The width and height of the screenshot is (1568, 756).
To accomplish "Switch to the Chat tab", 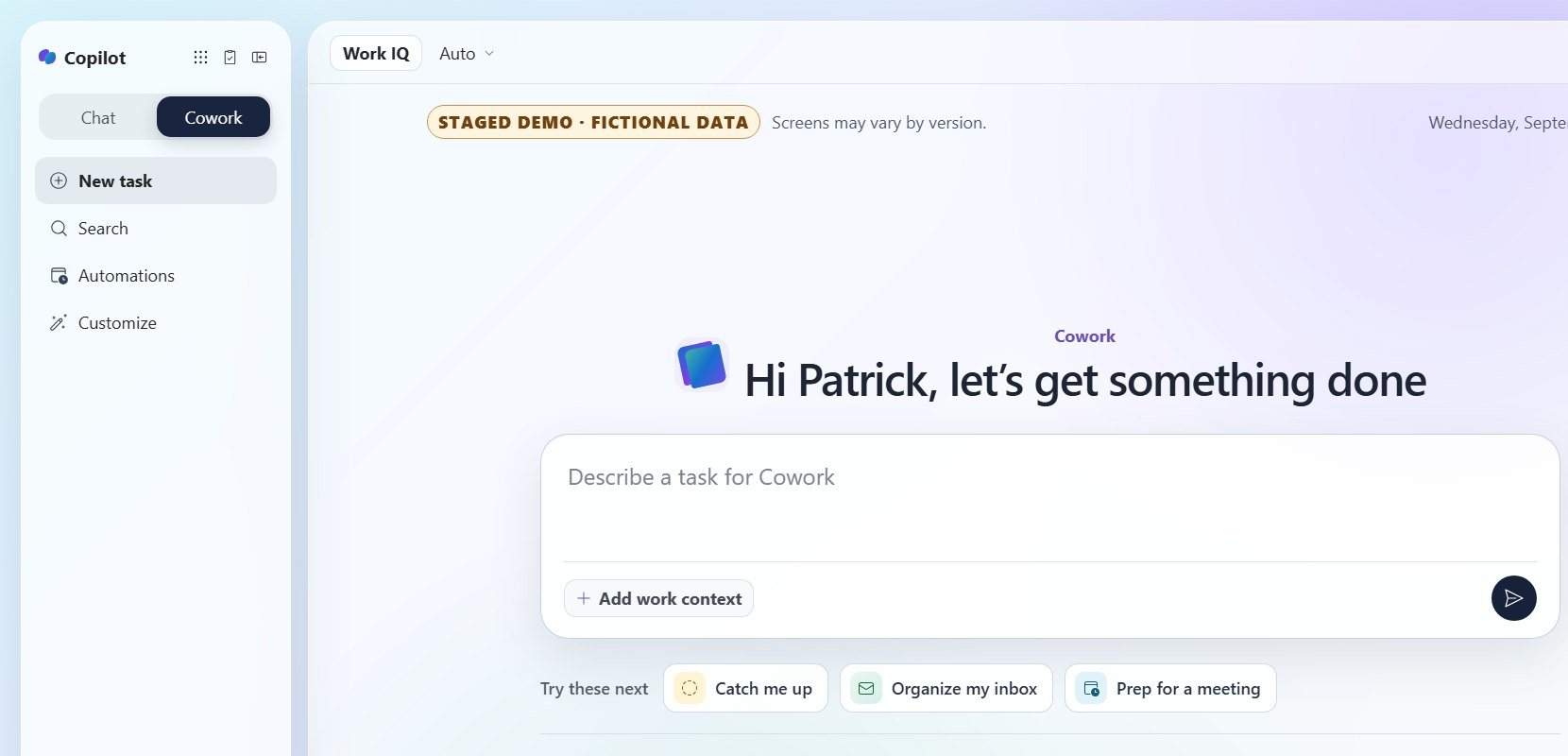I will 98,117.
